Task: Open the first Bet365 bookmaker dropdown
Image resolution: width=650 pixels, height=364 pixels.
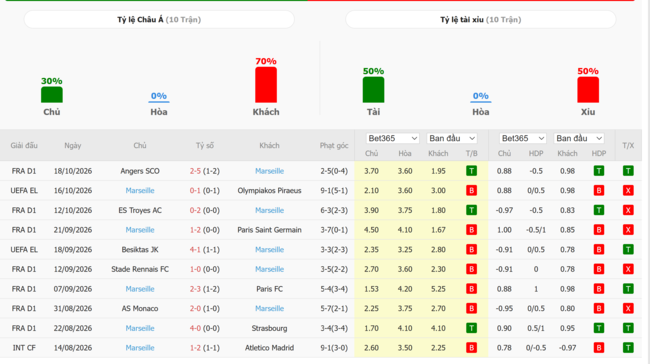Action: [x=392, y=138]
